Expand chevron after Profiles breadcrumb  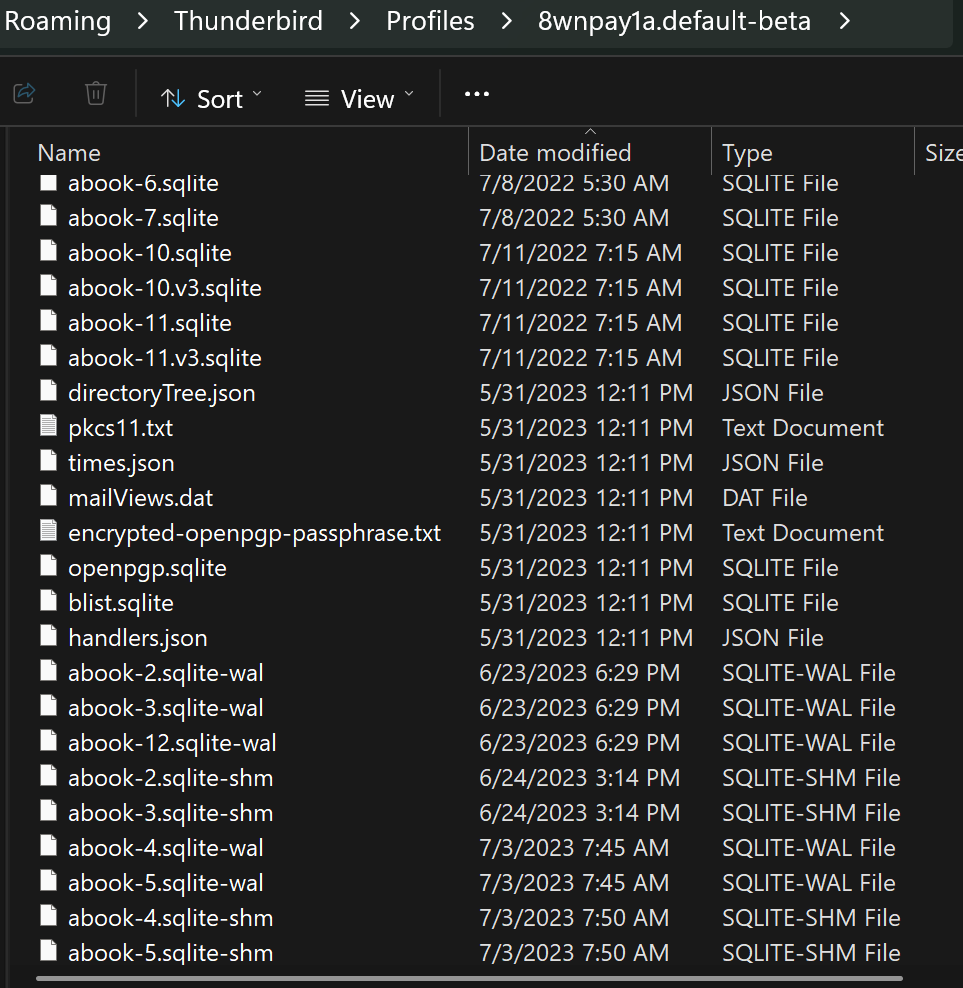point(506,21)
